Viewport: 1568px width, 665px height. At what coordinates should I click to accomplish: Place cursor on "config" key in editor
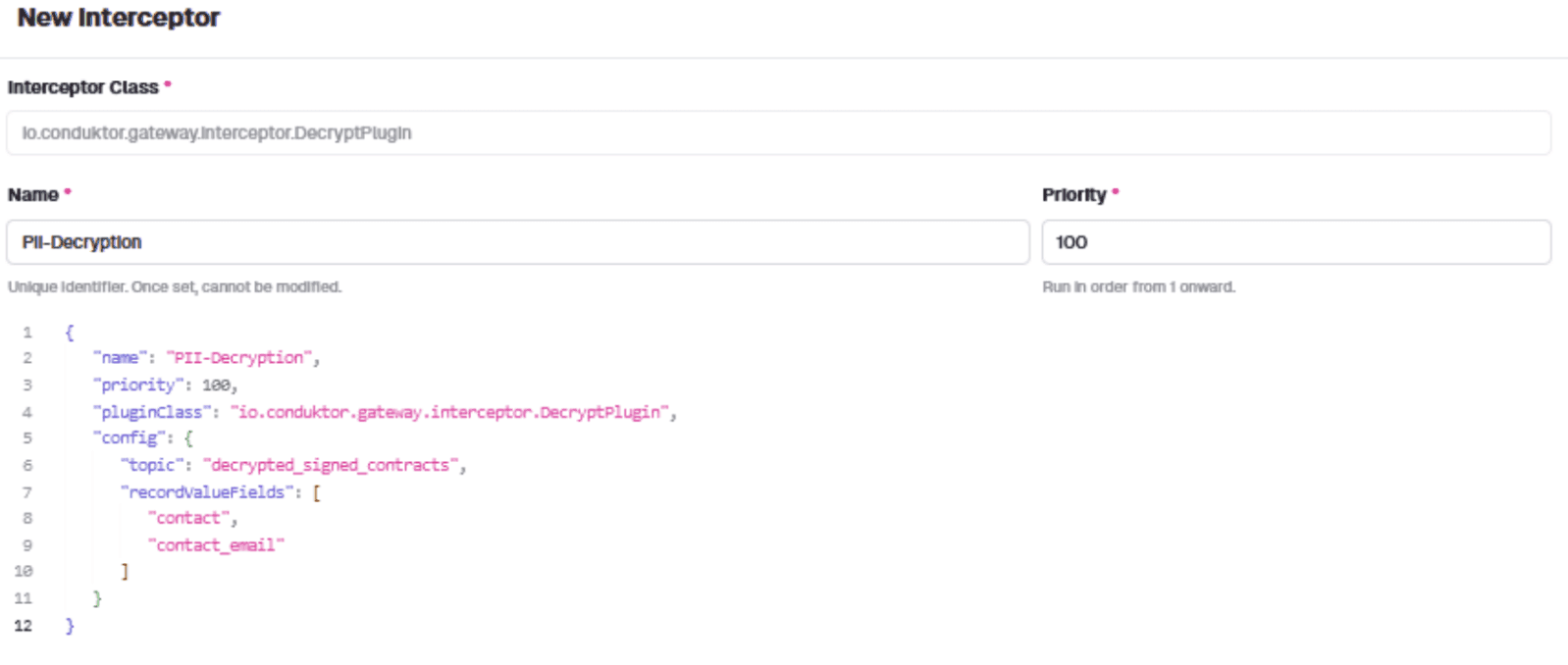tap(130, 438)
